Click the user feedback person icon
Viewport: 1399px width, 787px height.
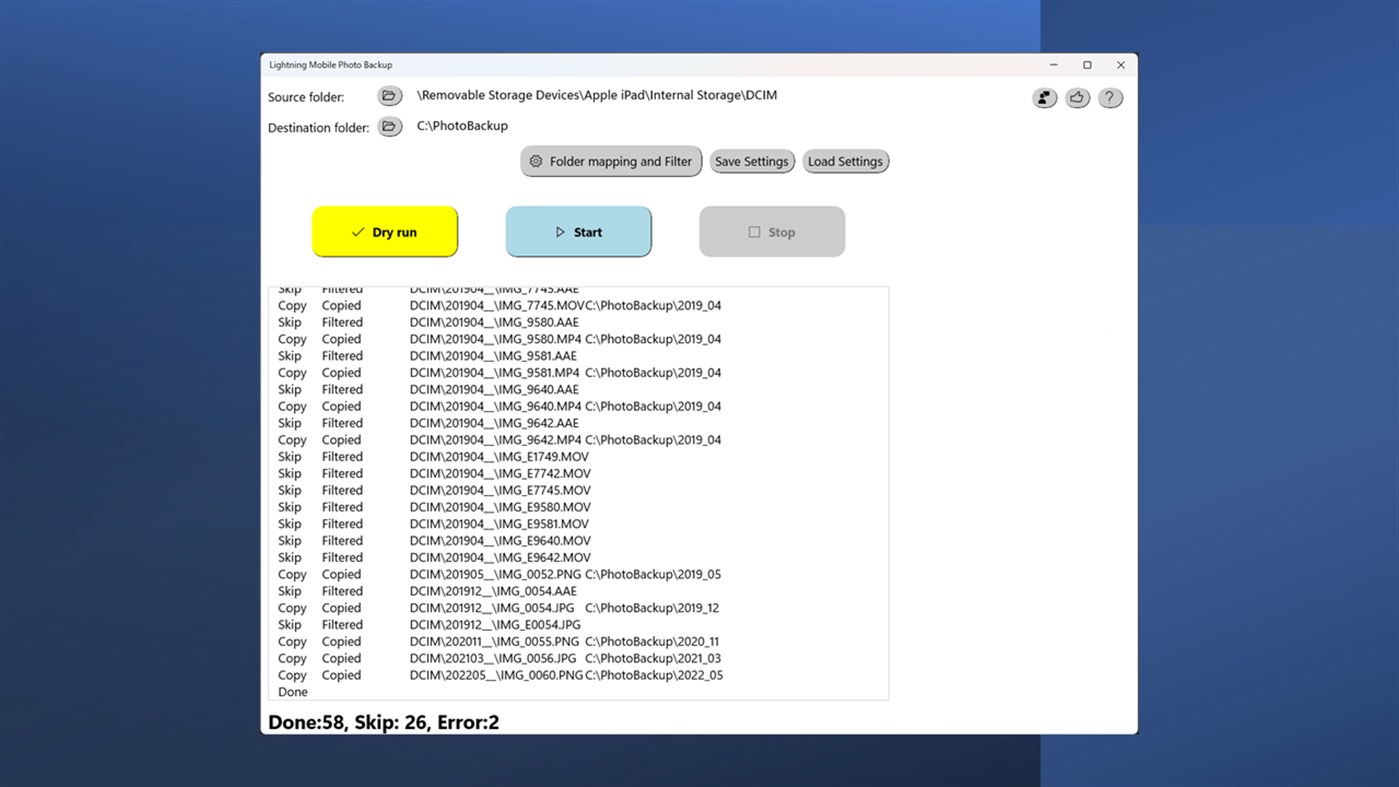click(x=1044, y=97)
